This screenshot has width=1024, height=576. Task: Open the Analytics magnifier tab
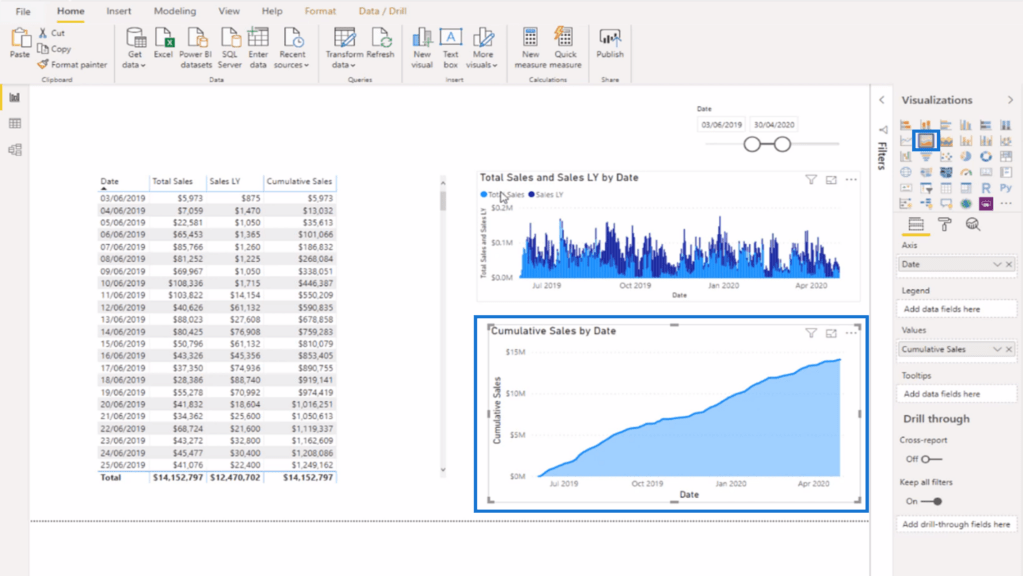(x=973, y=225)
